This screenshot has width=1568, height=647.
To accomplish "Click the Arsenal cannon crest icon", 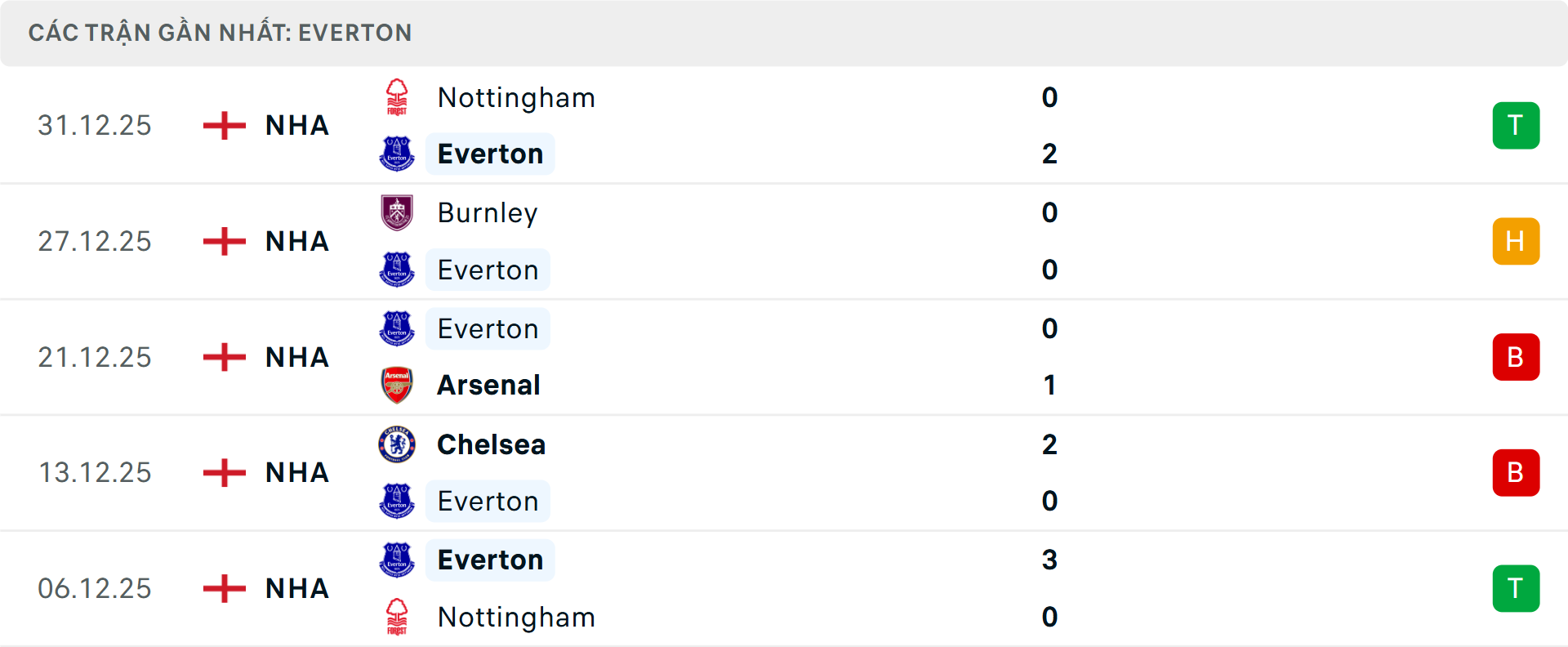I will (x=398, y=385).
